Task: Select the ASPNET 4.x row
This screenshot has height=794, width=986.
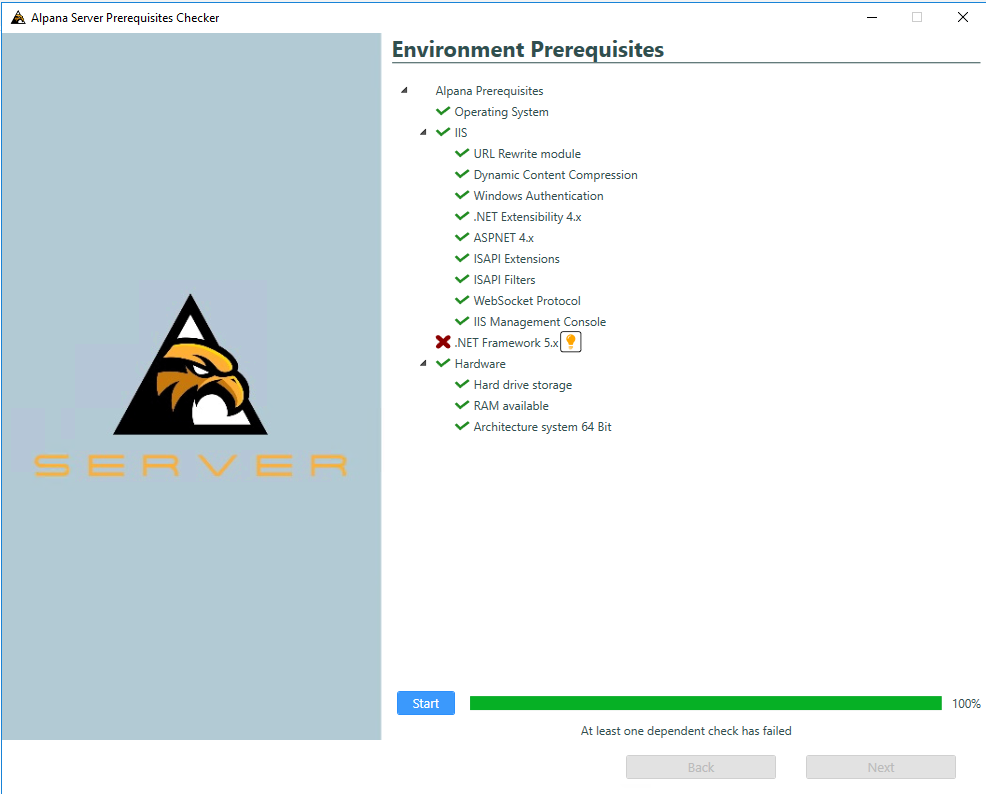Action: pos(503,238)
